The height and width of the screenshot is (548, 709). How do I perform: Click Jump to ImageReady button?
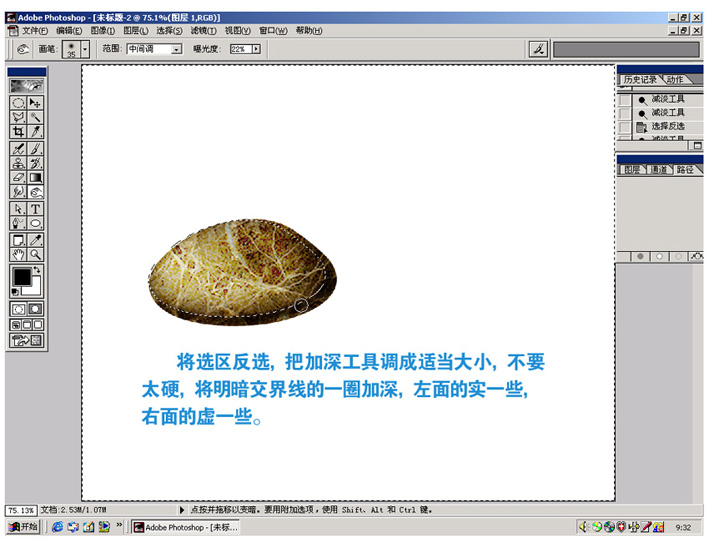27,340
